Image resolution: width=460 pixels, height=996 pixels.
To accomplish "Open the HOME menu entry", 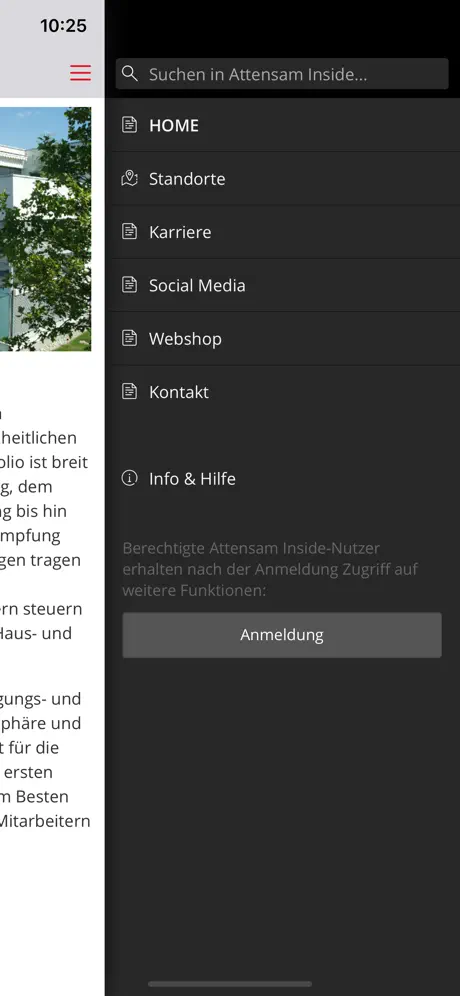I will 282,125.
